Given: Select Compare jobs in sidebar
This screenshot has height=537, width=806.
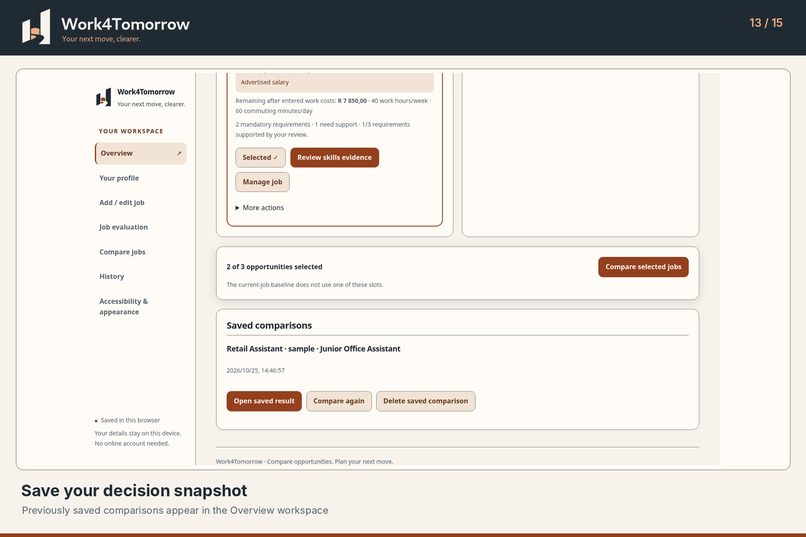Looking at the screenshot, I should 122,252.
